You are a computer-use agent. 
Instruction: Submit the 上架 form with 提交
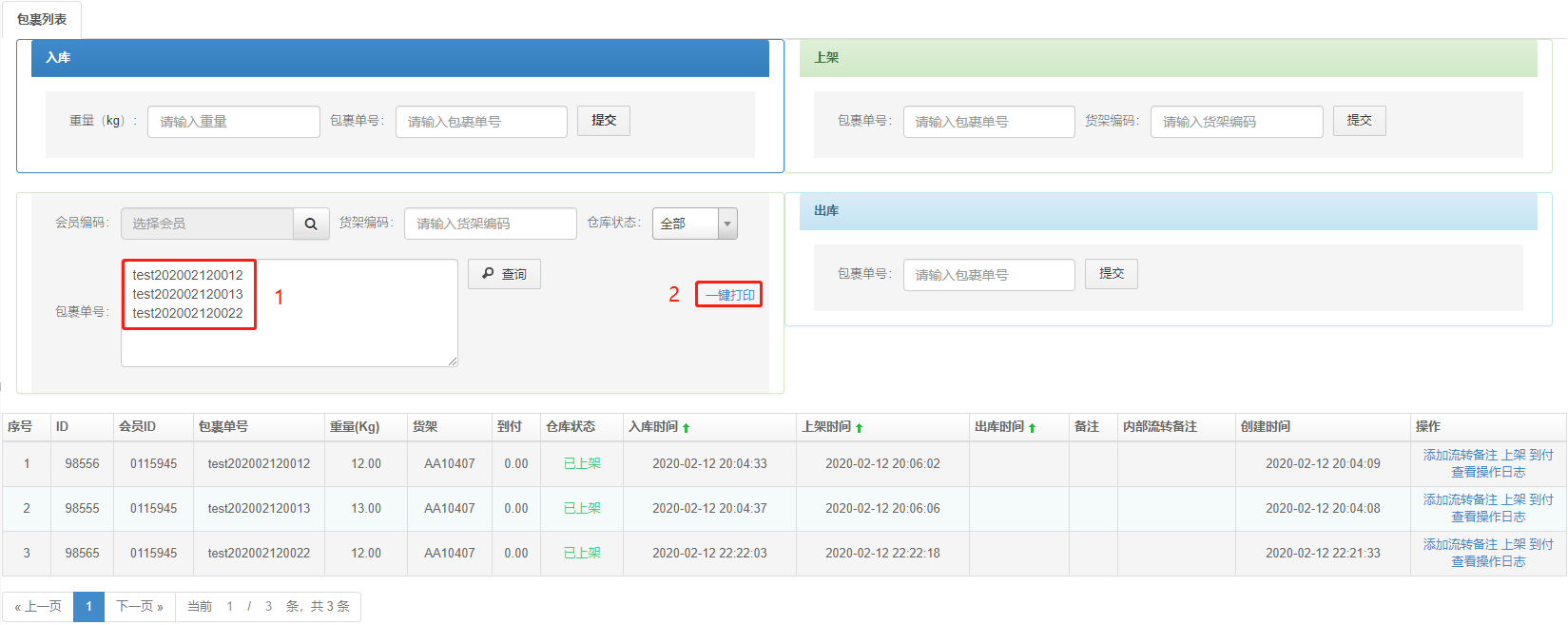pos(1359,121)
